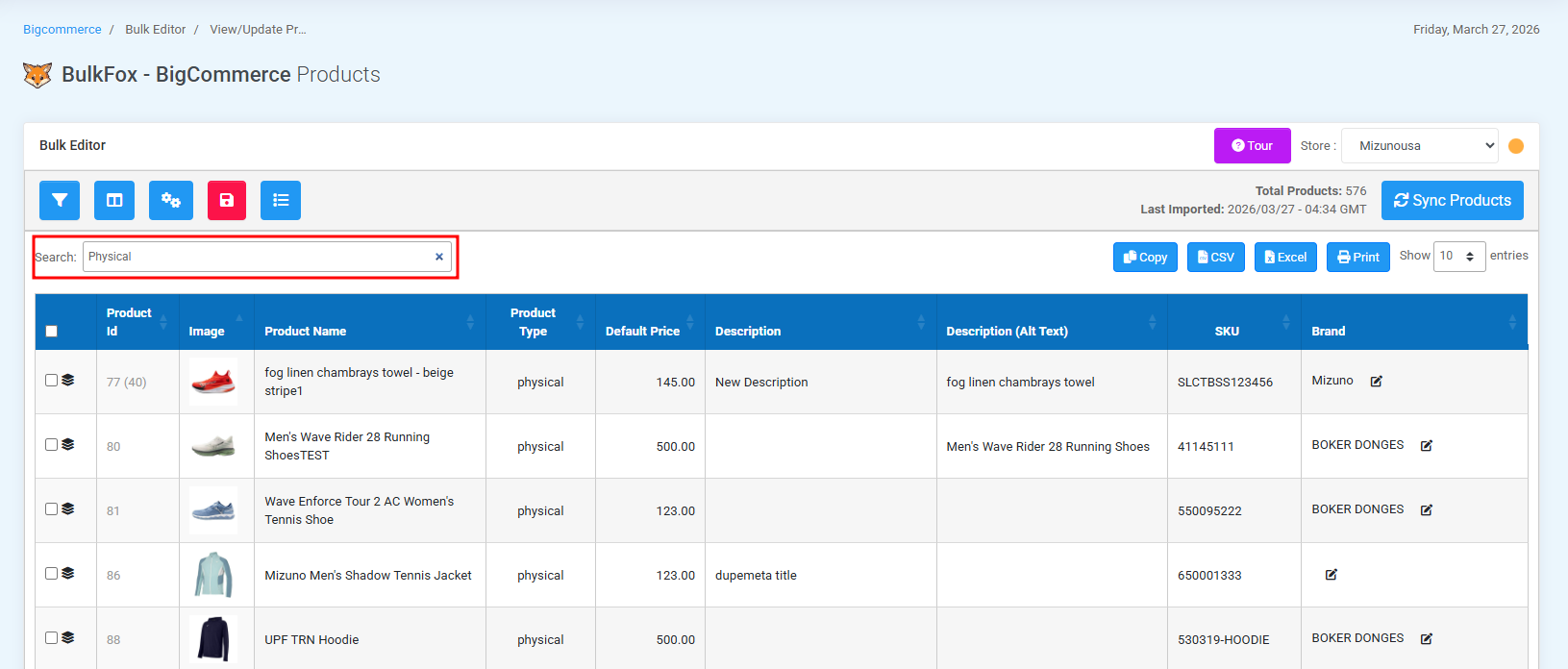Sort by Brand column
This screenshot has height=669, width=1568.
tap(1414, 322)
